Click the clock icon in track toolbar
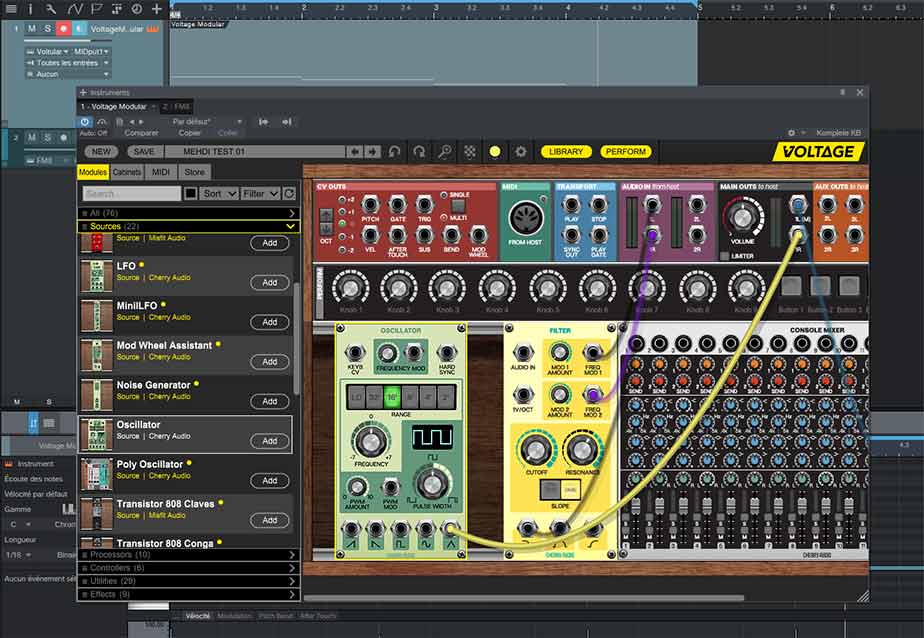 [137, 8]
